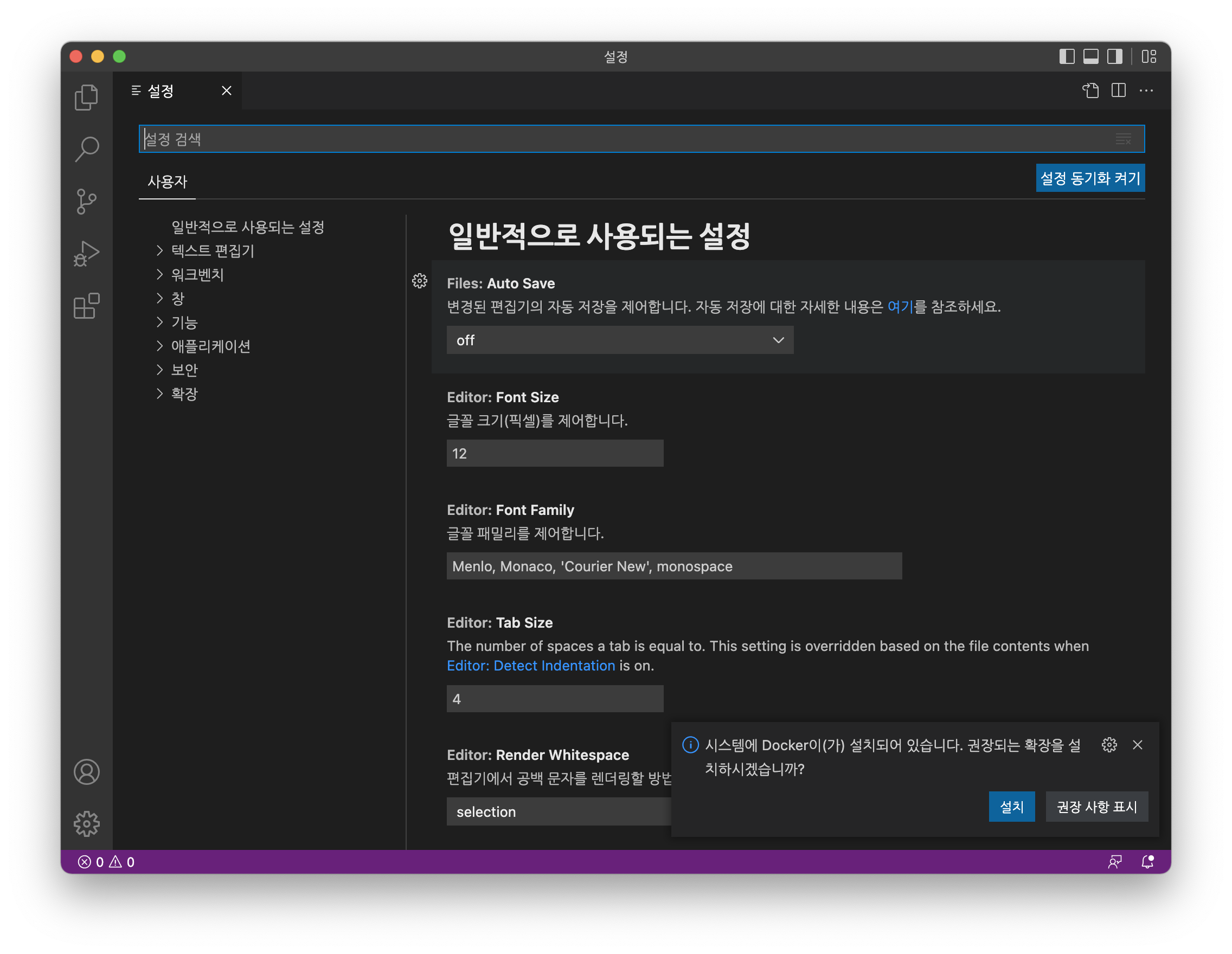Expand the 워크벤치 tree section

(197, 275)
